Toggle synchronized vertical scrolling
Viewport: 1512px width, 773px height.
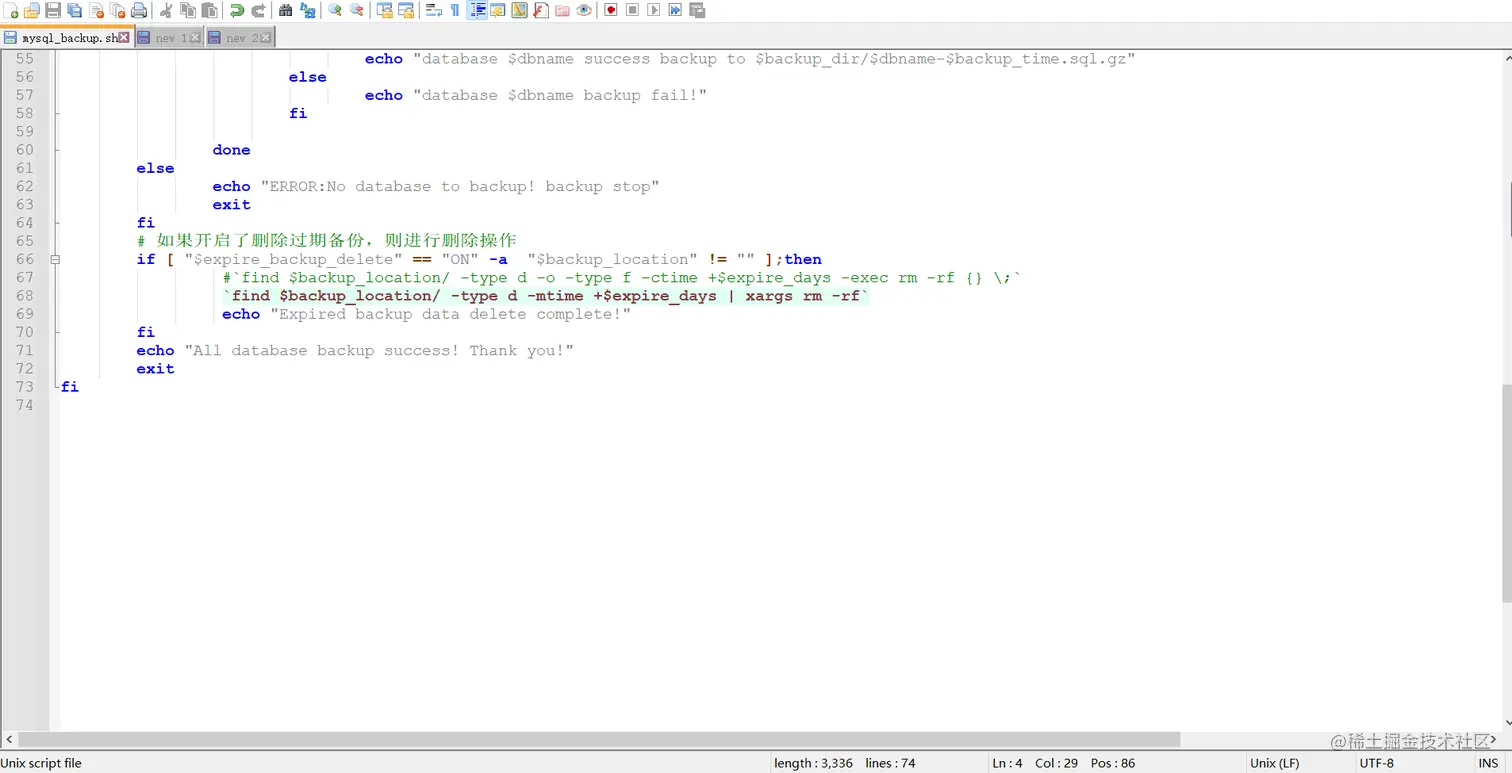384,10
